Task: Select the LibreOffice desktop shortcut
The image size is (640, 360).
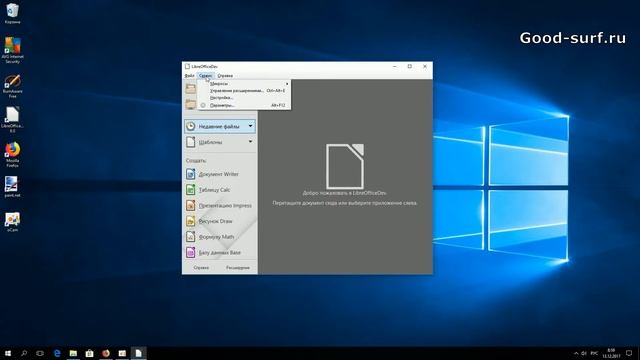Action: pos(12,119)
